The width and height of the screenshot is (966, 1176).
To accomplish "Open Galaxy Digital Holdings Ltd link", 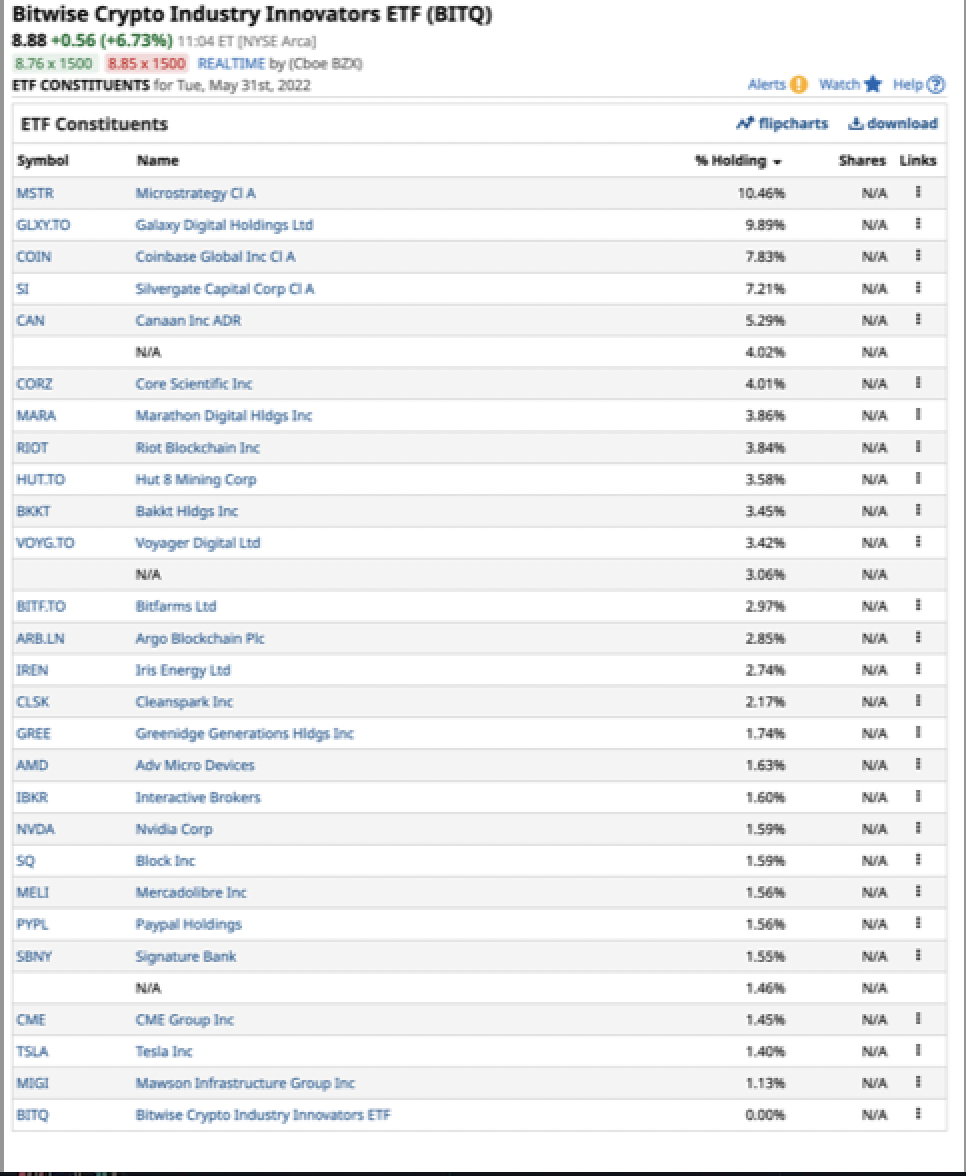I will pos(224,225).
